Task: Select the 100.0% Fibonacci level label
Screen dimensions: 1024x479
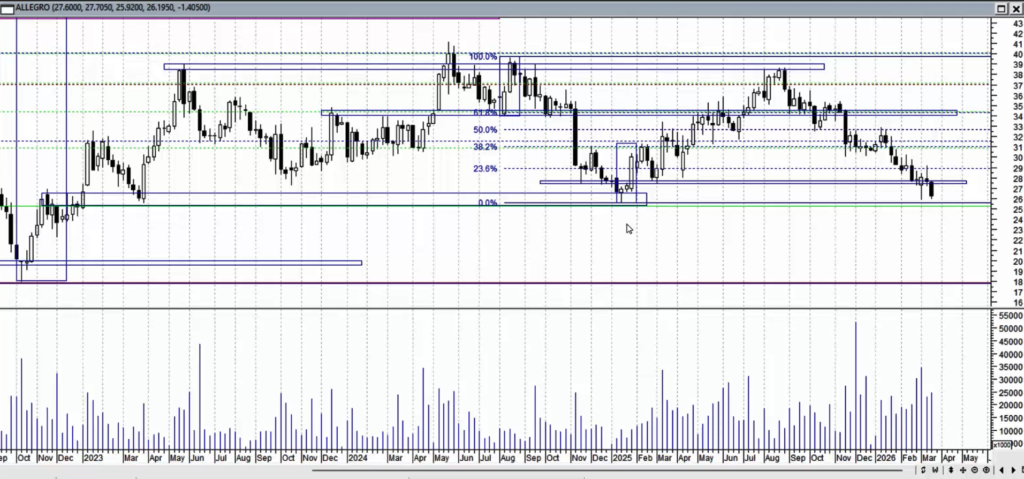Action: (x=483, y=57)
